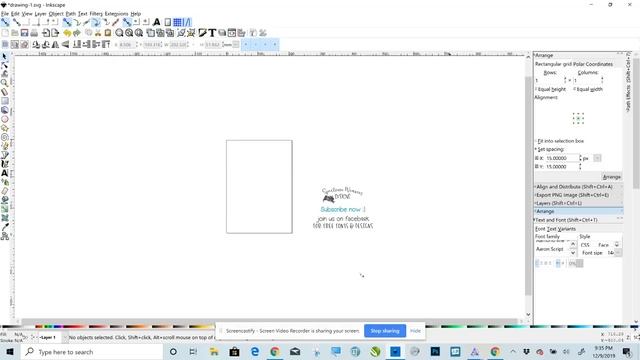Viewport: 640px width, 360px height.
Task: Select the Zoom tool in toolbox
Action: click(4, 83)
